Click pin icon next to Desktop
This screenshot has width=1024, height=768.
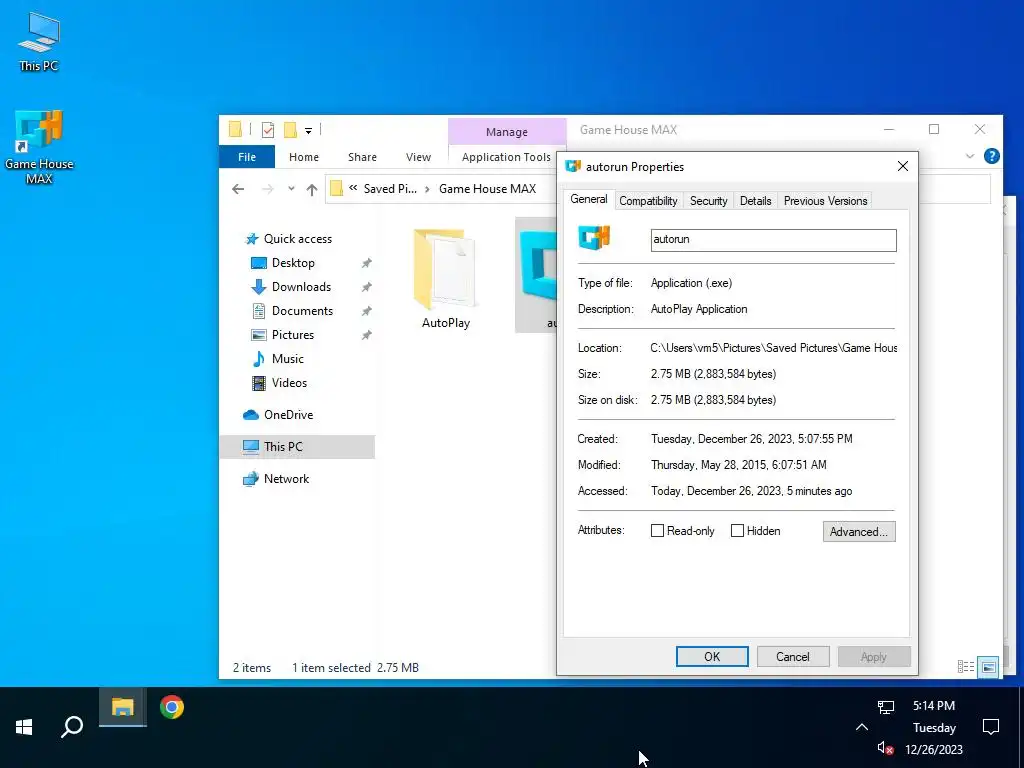coord(366,263)
